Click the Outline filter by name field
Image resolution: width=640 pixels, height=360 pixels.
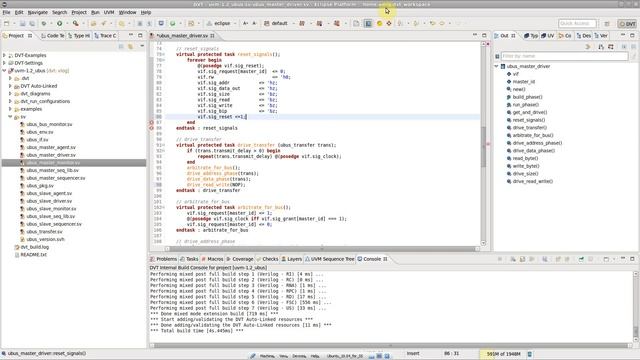(x=564, y=56)
